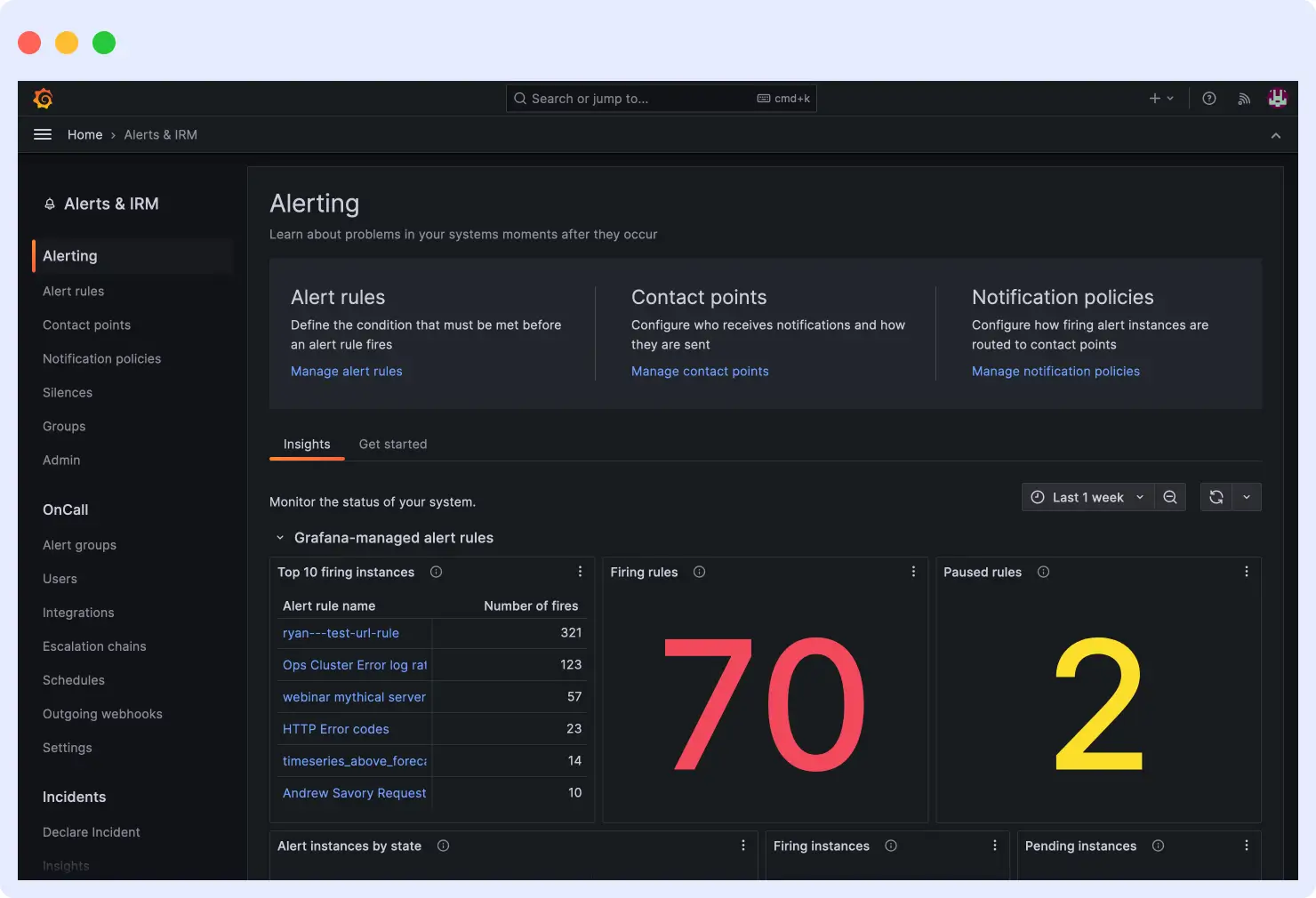Open the Last 1 week time range dropdown
This screenshot has height=898, width=1316.
(x=1087, y=497)
